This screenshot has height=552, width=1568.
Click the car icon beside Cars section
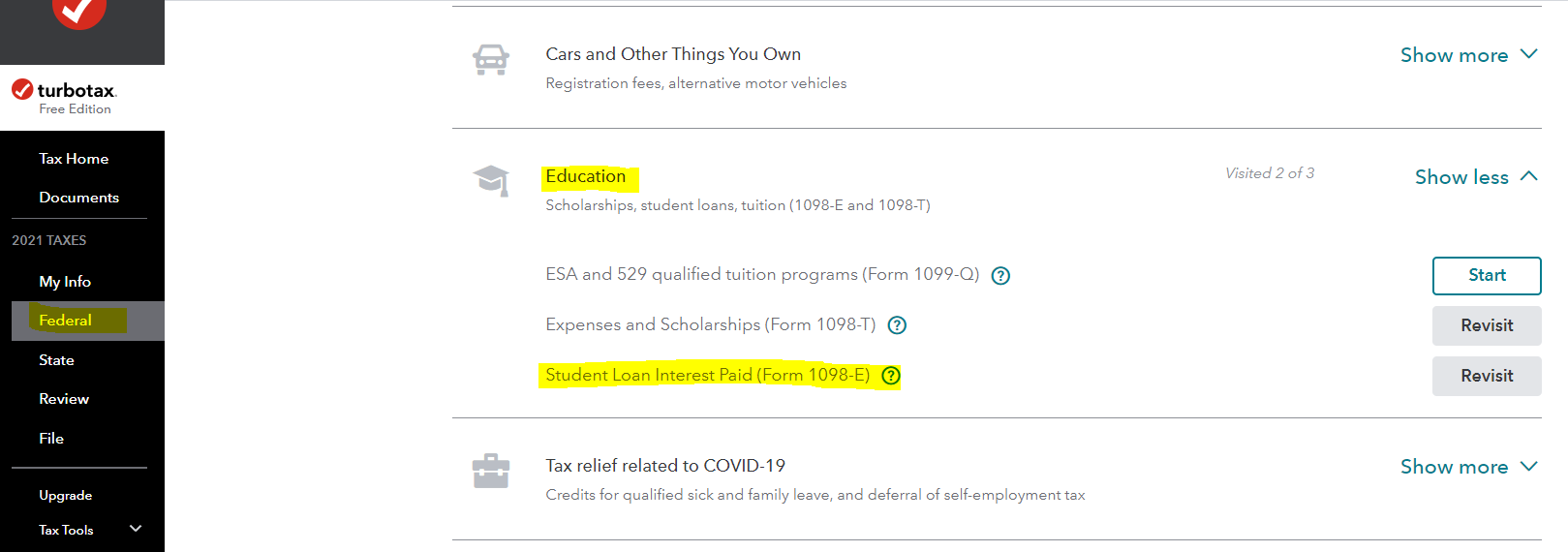pyautogui.click(x=491, y=60)
